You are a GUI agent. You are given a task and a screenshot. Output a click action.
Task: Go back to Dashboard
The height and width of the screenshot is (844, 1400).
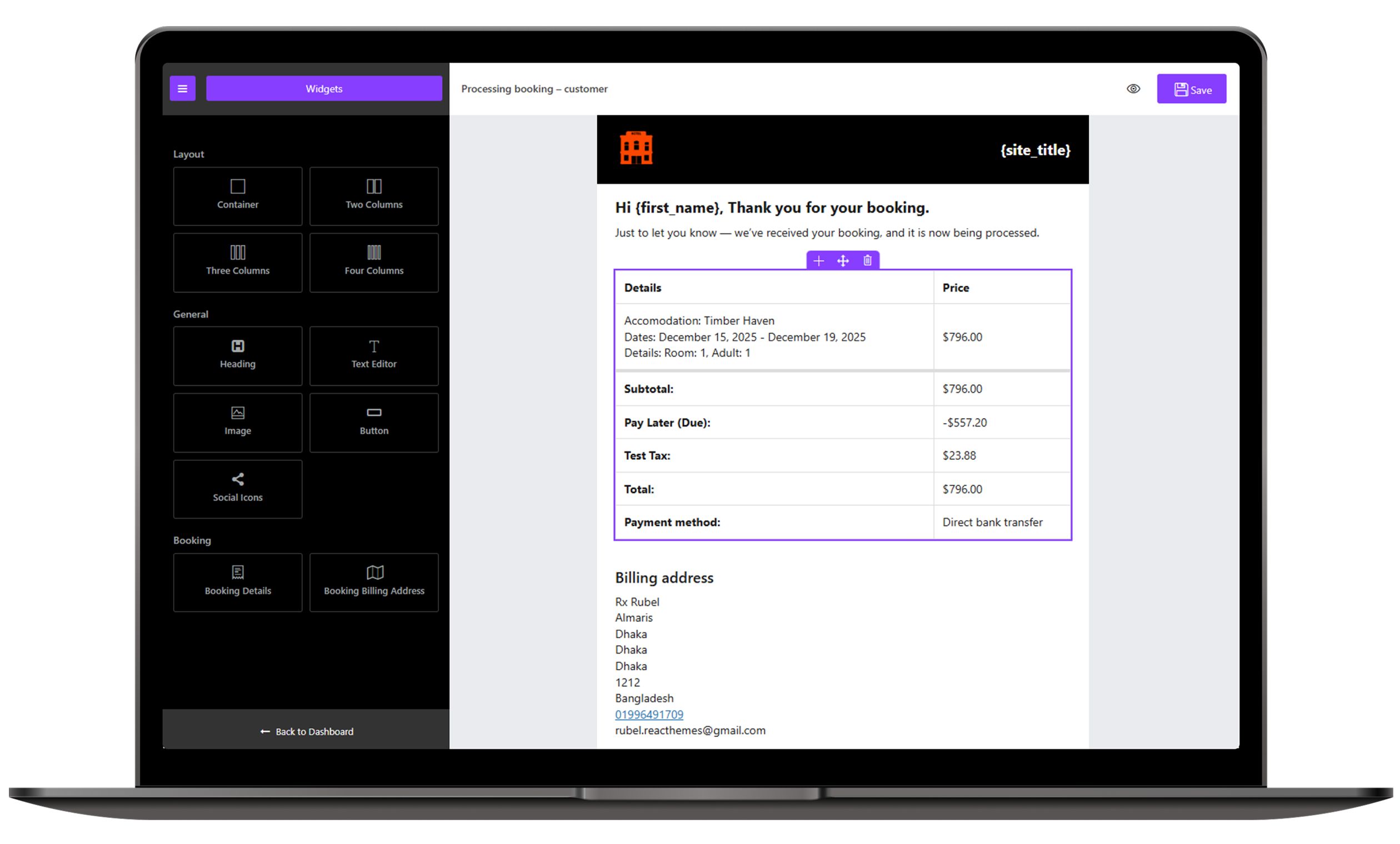(307, 731)
